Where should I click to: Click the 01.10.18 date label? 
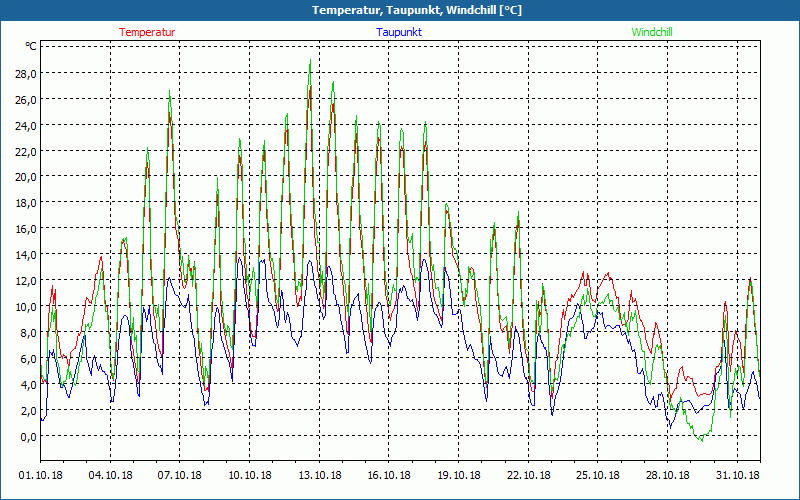tap(41, 475)
